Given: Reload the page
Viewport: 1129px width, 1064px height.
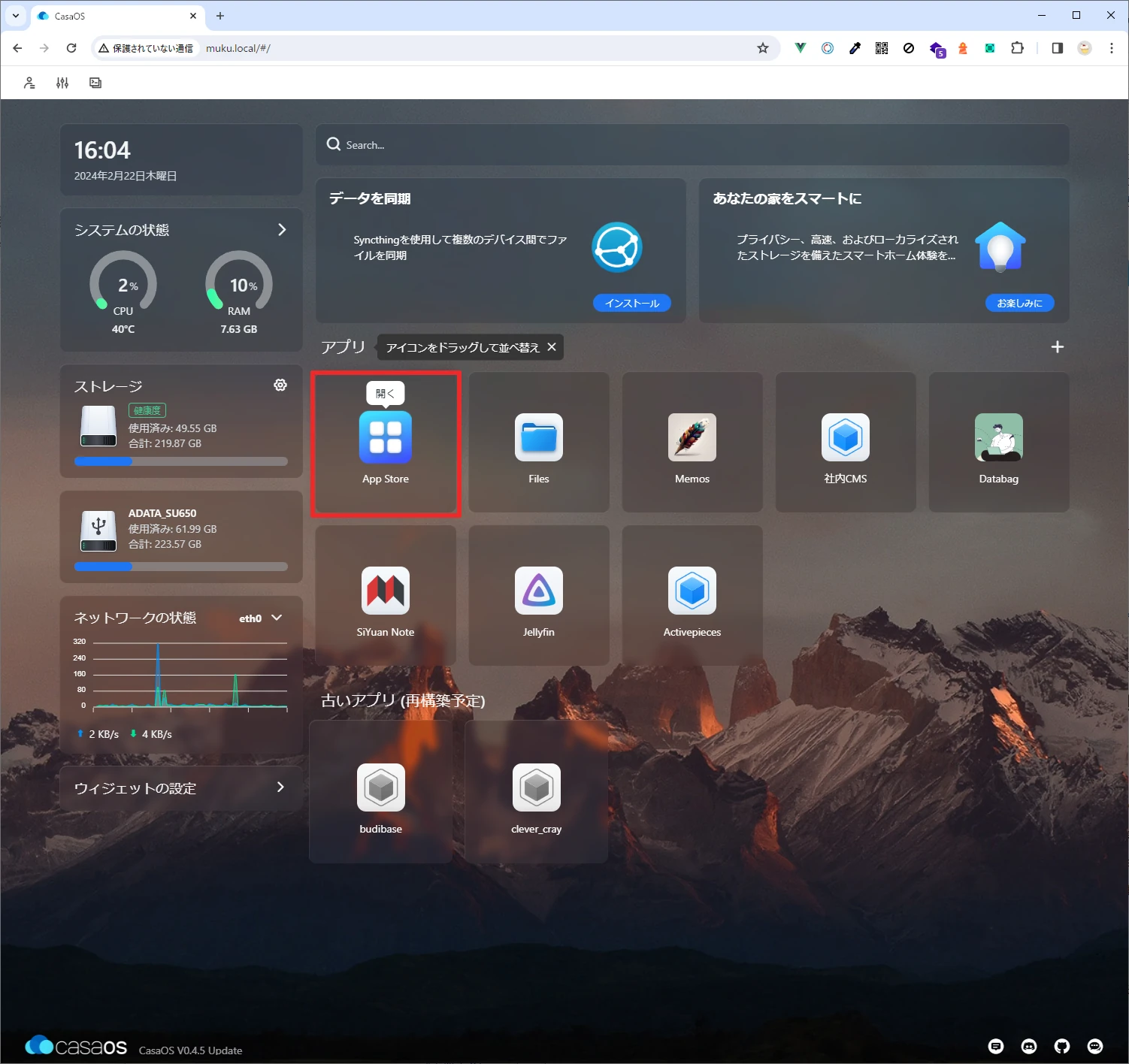Looking at the screenshot, I should click(x=71, y=48).
